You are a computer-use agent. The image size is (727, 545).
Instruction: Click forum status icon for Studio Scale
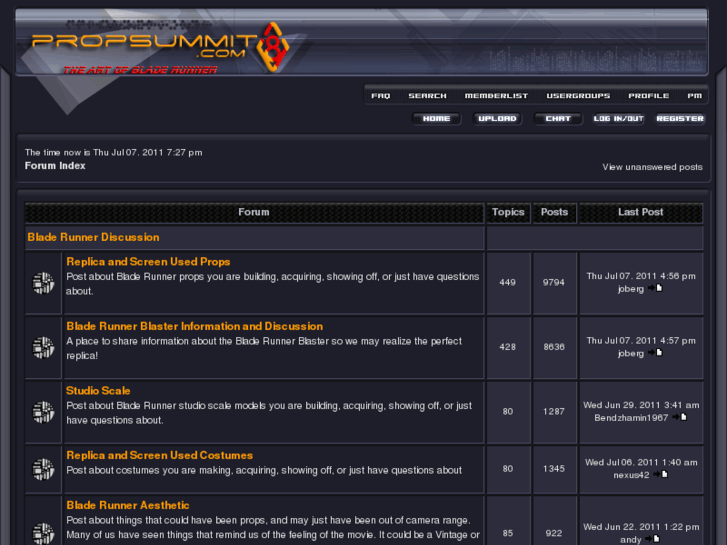click(43, 412)
